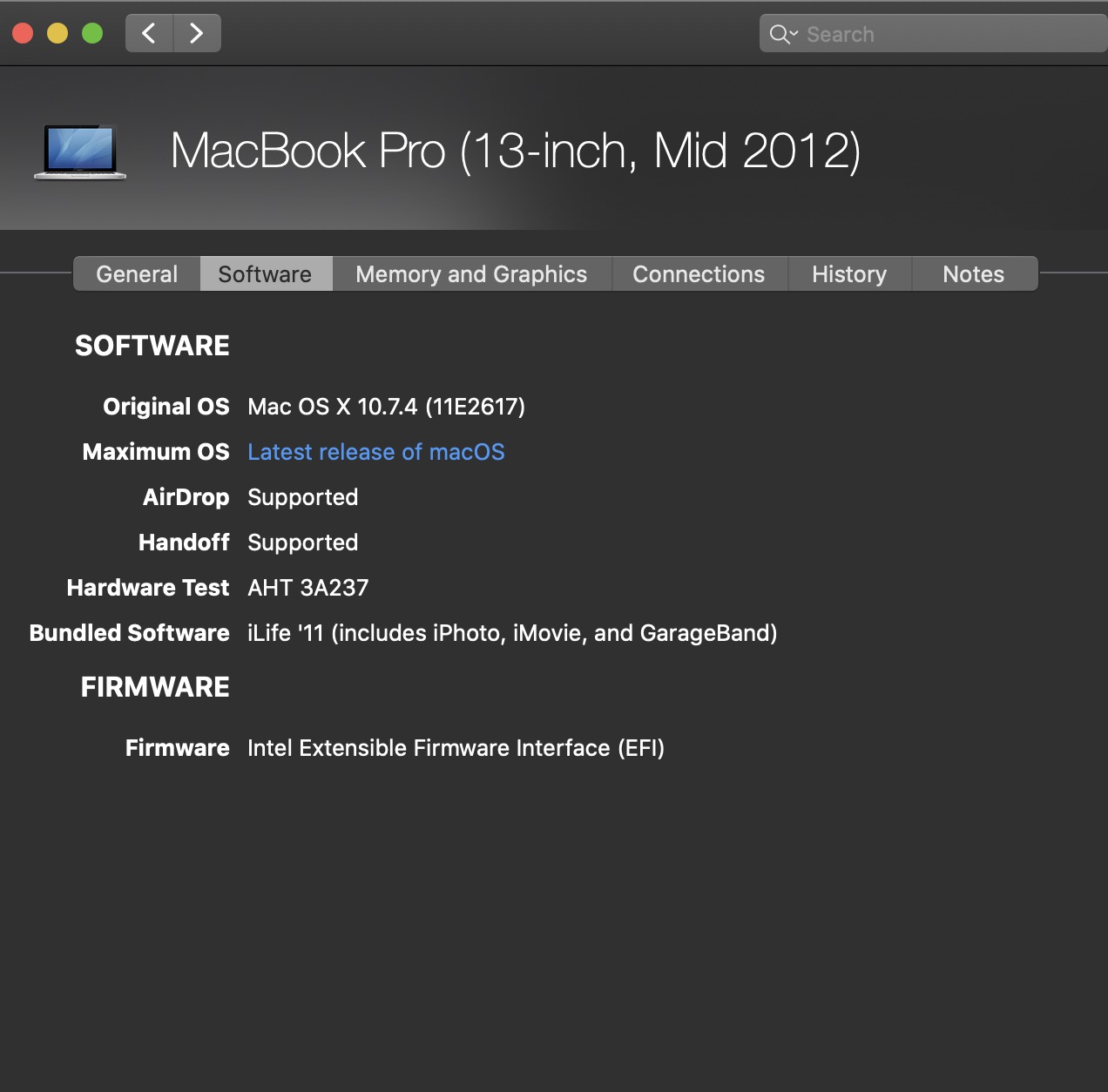Viewport: 1108px width, 1092px height.
Task: Click the red close window button
Action: point(23,34)
